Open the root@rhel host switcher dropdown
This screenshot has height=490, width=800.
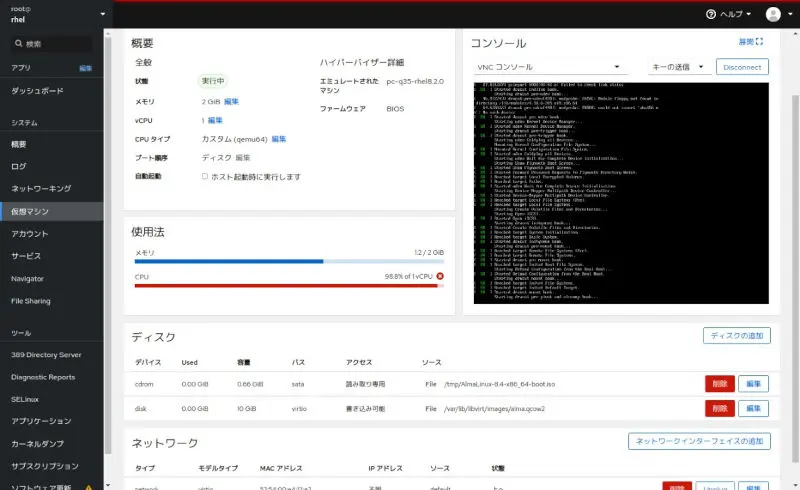(58, 14)
